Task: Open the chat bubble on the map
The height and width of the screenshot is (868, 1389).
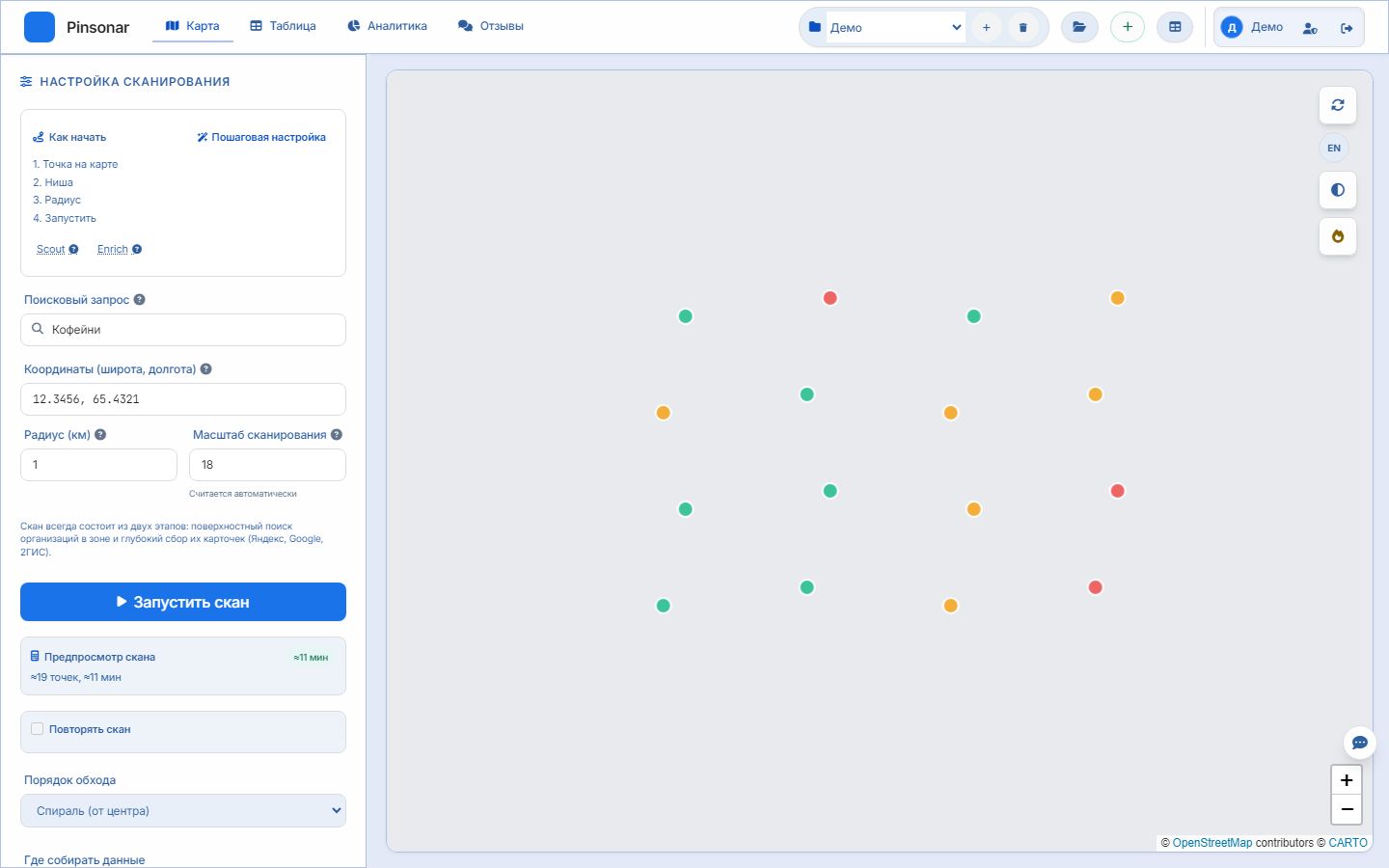Action: (x=1360, y=743)
